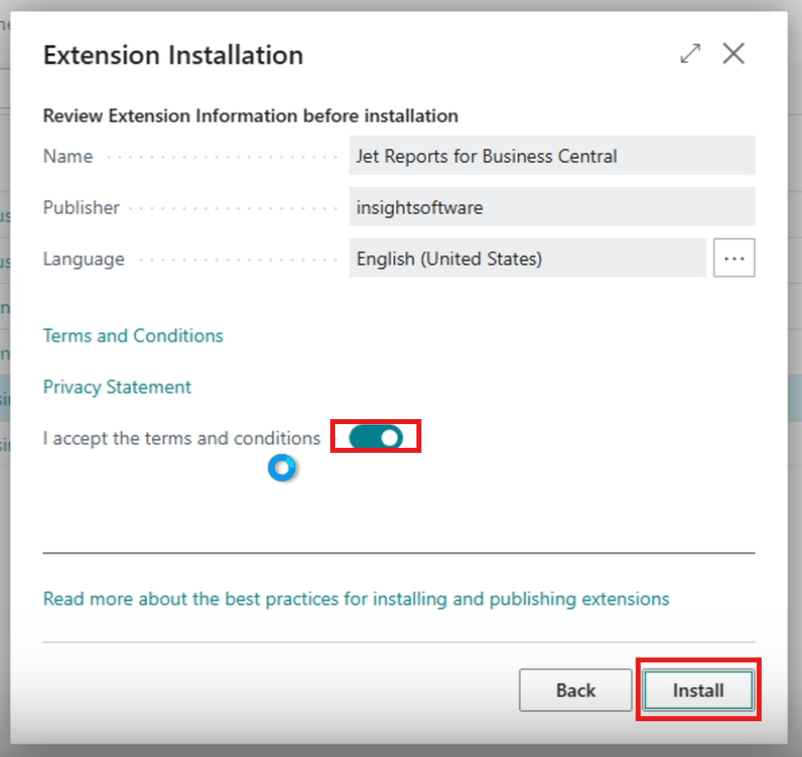Open the Language lookup ellipsis button
The width and height of the screenshot is (802, 757).
coord(734,258)
